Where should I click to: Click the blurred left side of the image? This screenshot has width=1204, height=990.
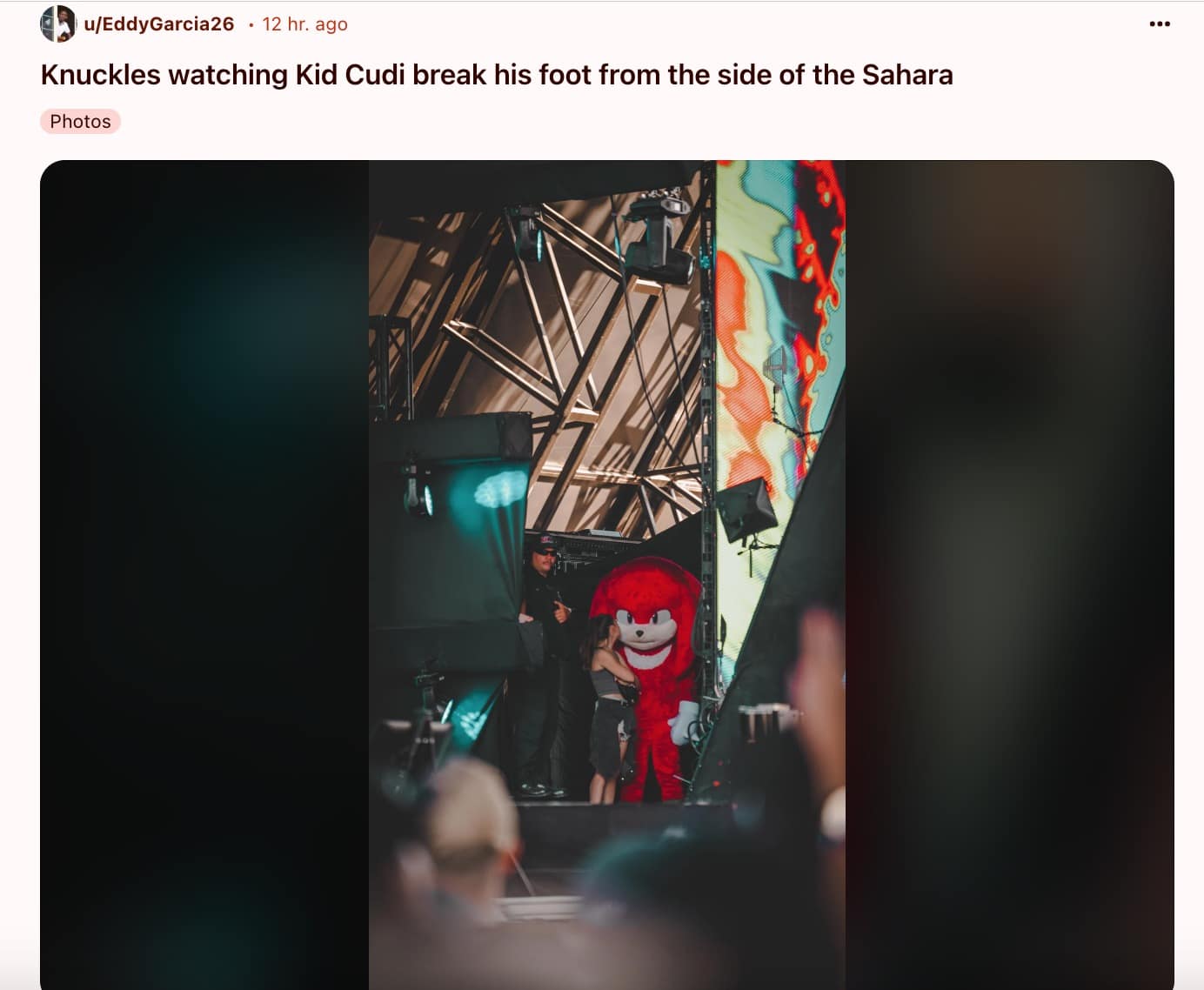point(204,574)
